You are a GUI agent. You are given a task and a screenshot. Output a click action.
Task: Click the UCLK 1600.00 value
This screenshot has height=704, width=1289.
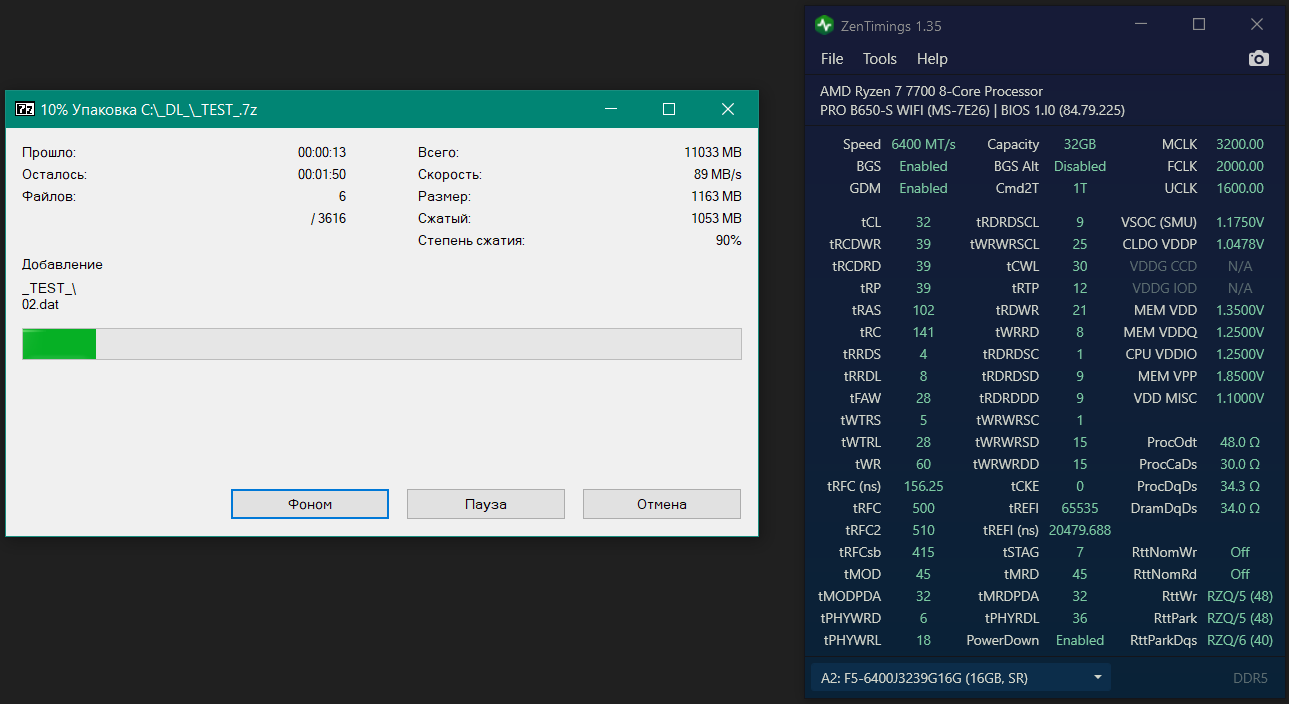tap(1240, 188)
